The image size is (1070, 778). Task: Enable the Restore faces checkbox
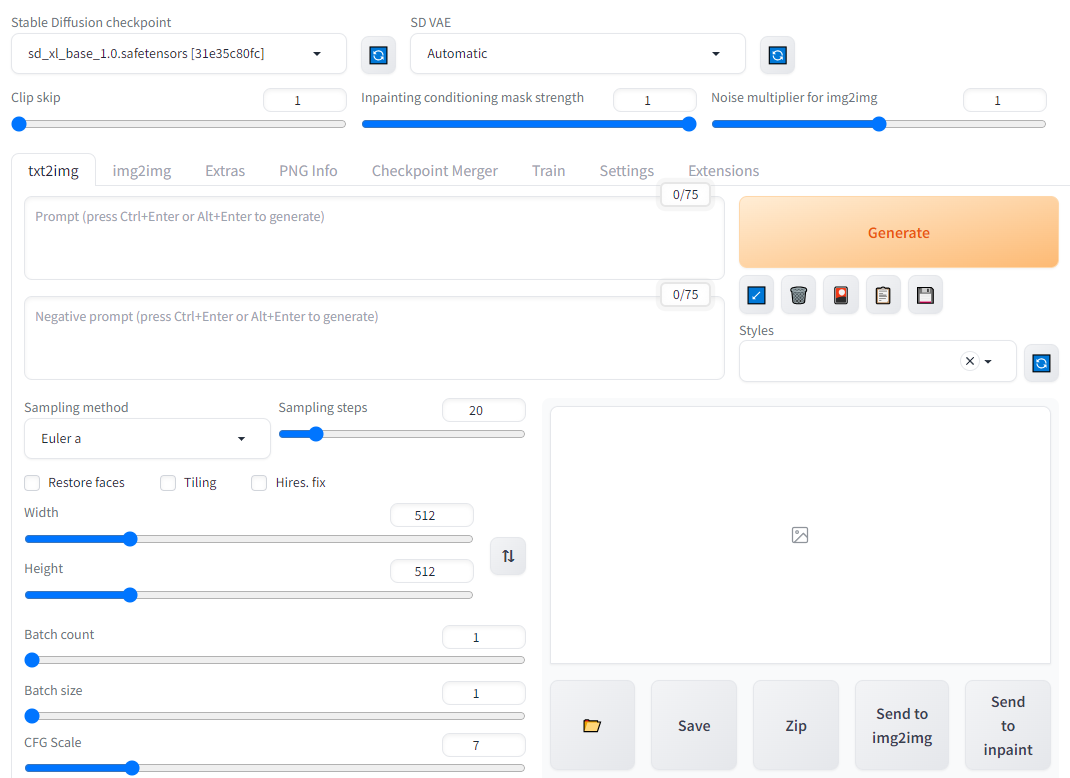coord(34,483)
